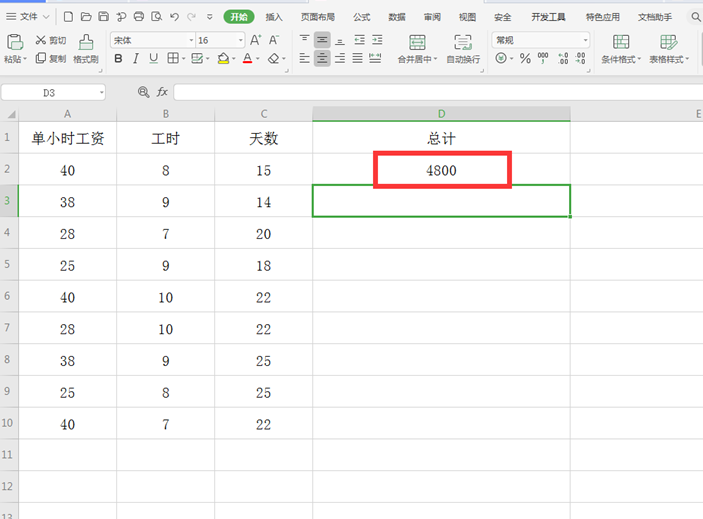Apply the yellow fill color swatch
Screen dimensions: 703x519
[223, 58]
